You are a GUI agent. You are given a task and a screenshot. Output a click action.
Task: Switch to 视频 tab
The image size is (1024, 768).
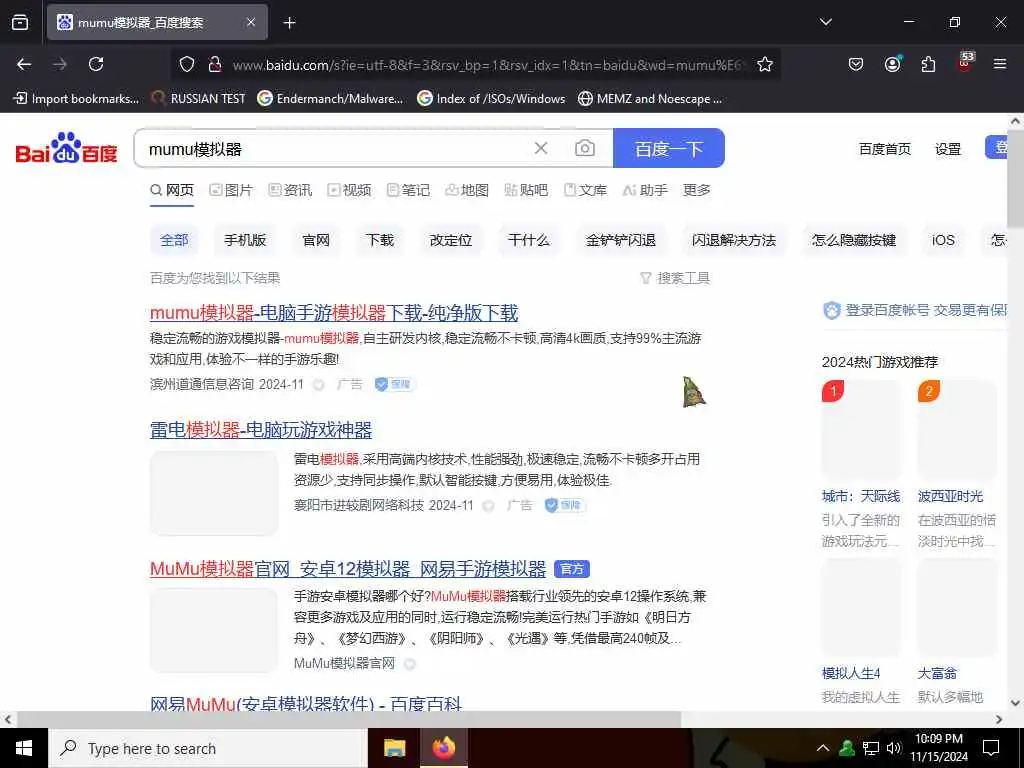[349, 190]
